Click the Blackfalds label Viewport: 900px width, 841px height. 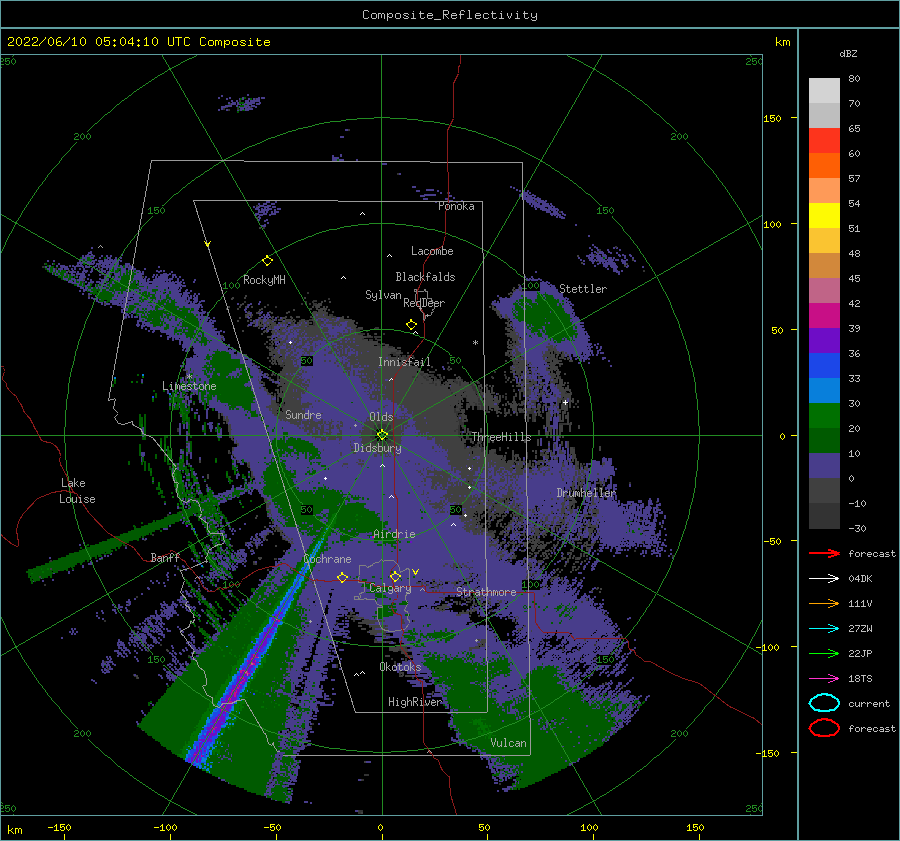[425, 277]
